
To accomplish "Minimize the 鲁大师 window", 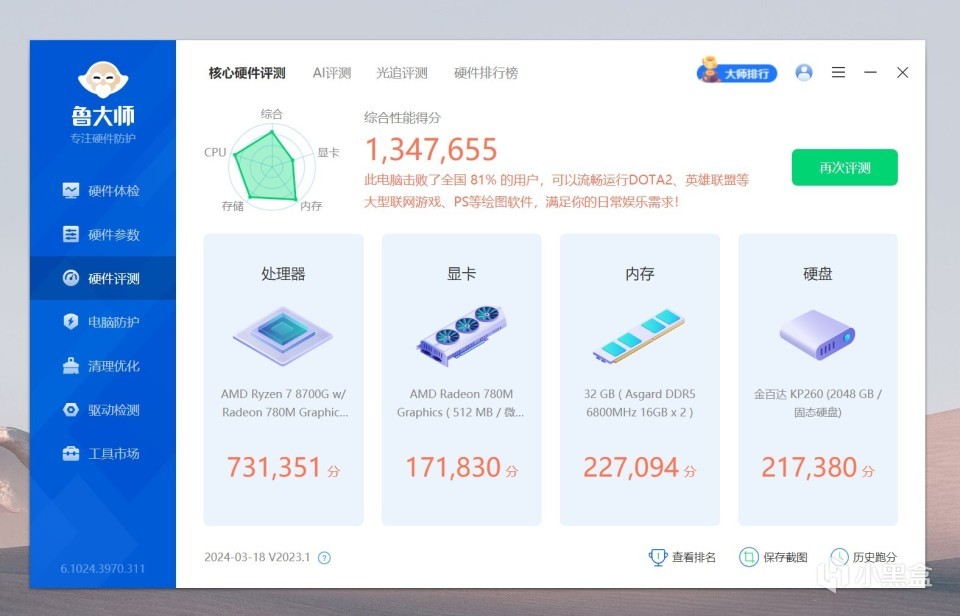I will tap(870, 72).
